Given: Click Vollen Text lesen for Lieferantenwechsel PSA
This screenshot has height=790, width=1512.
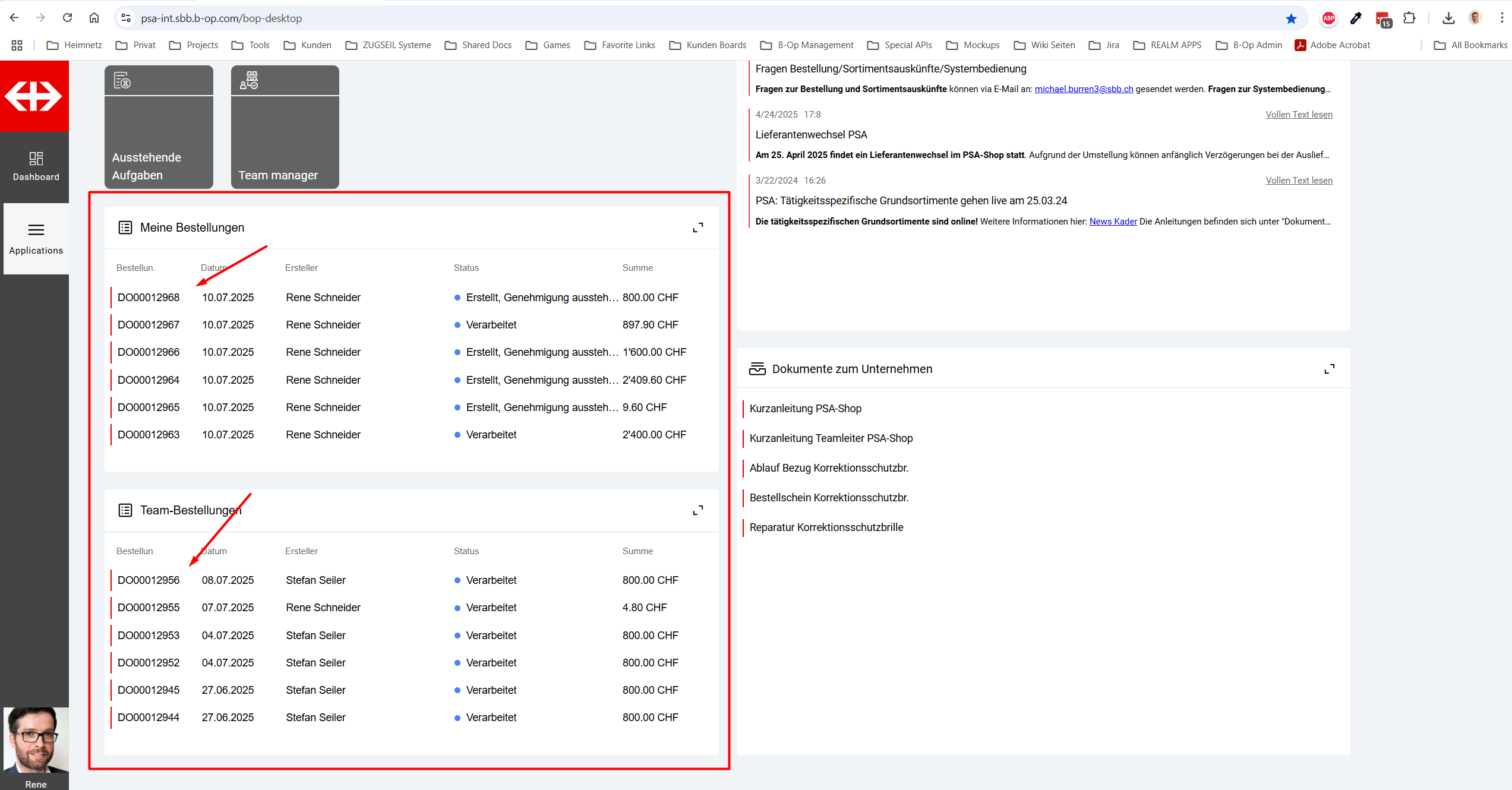Looking at the screenshot, I should [1299, 115].
